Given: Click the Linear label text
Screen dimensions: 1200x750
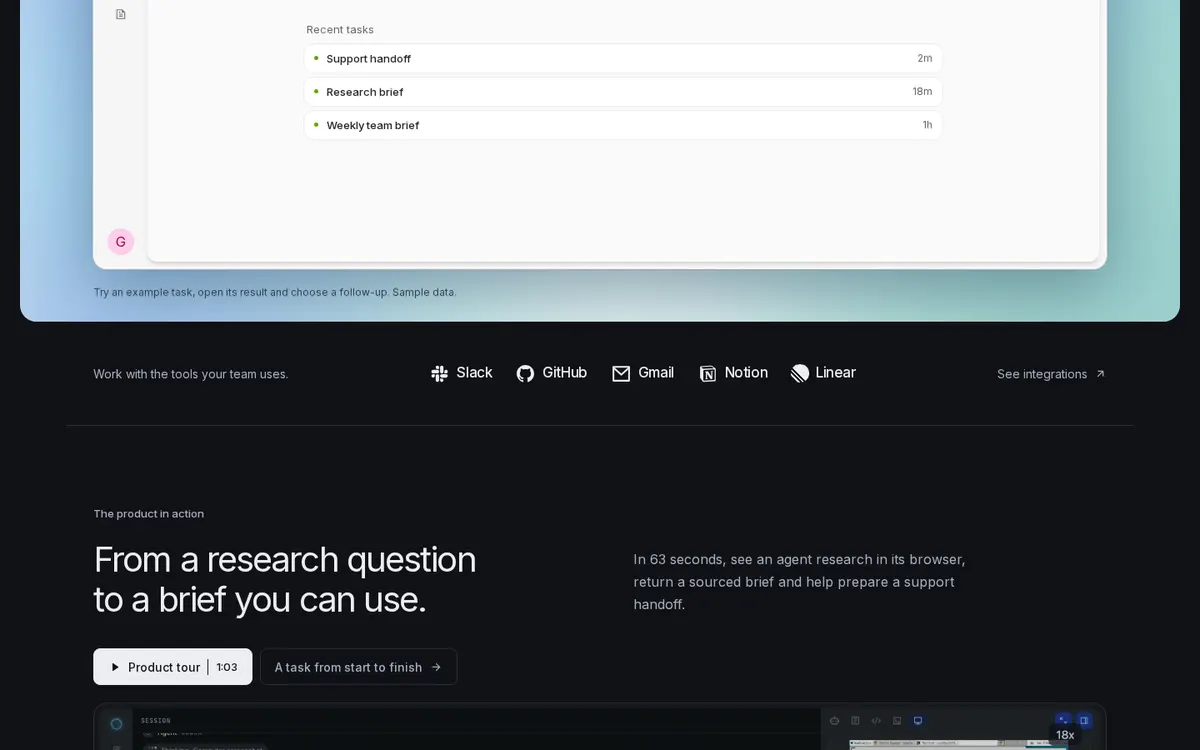Looking at the screenshot, I should pyautogui.click(x=836, y=372).
